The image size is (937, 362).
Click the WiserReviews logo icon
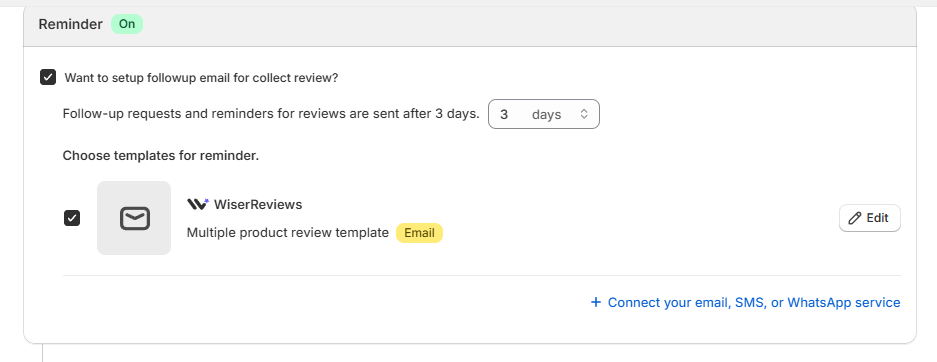coord(198,204)
